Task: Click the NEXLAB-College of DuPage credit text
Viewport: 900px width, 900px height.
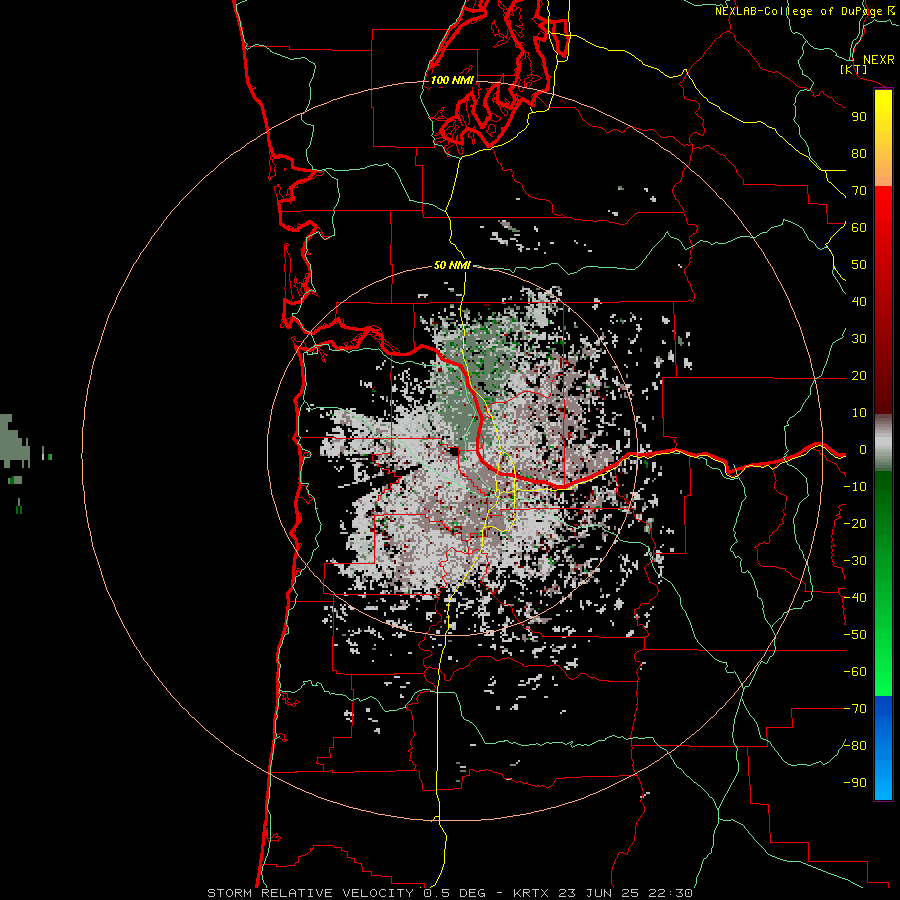Action: [x=806, y=11]
